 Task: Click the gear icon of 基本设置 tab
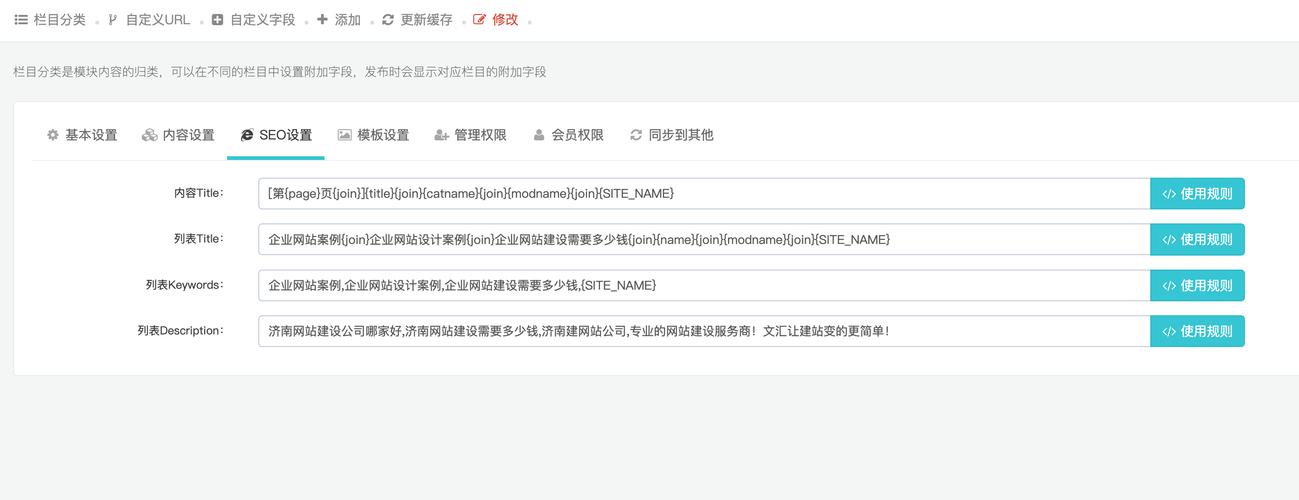(x=53, y=135)
